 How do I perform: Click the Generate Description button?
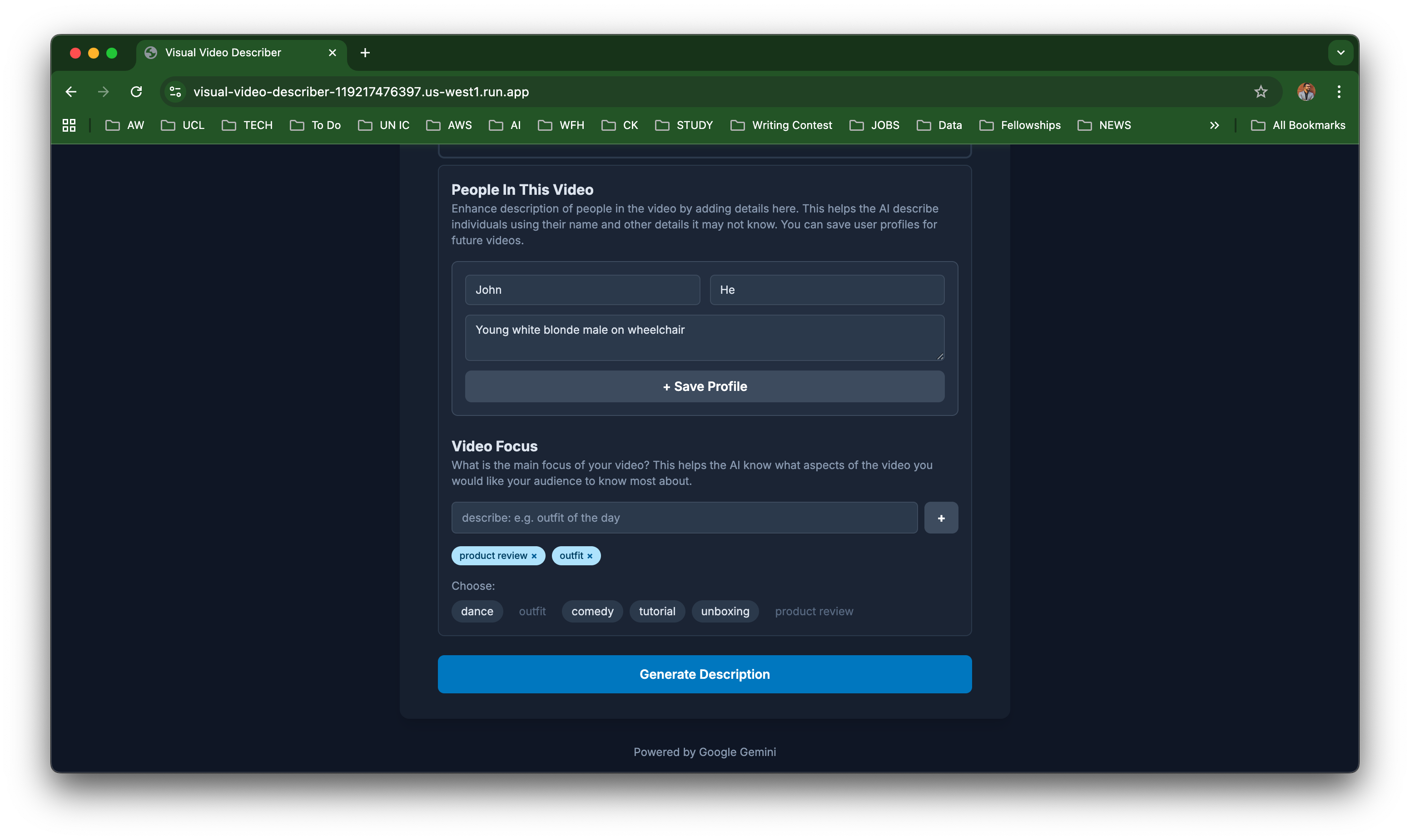pyautogui.click(x=705, y=674)
